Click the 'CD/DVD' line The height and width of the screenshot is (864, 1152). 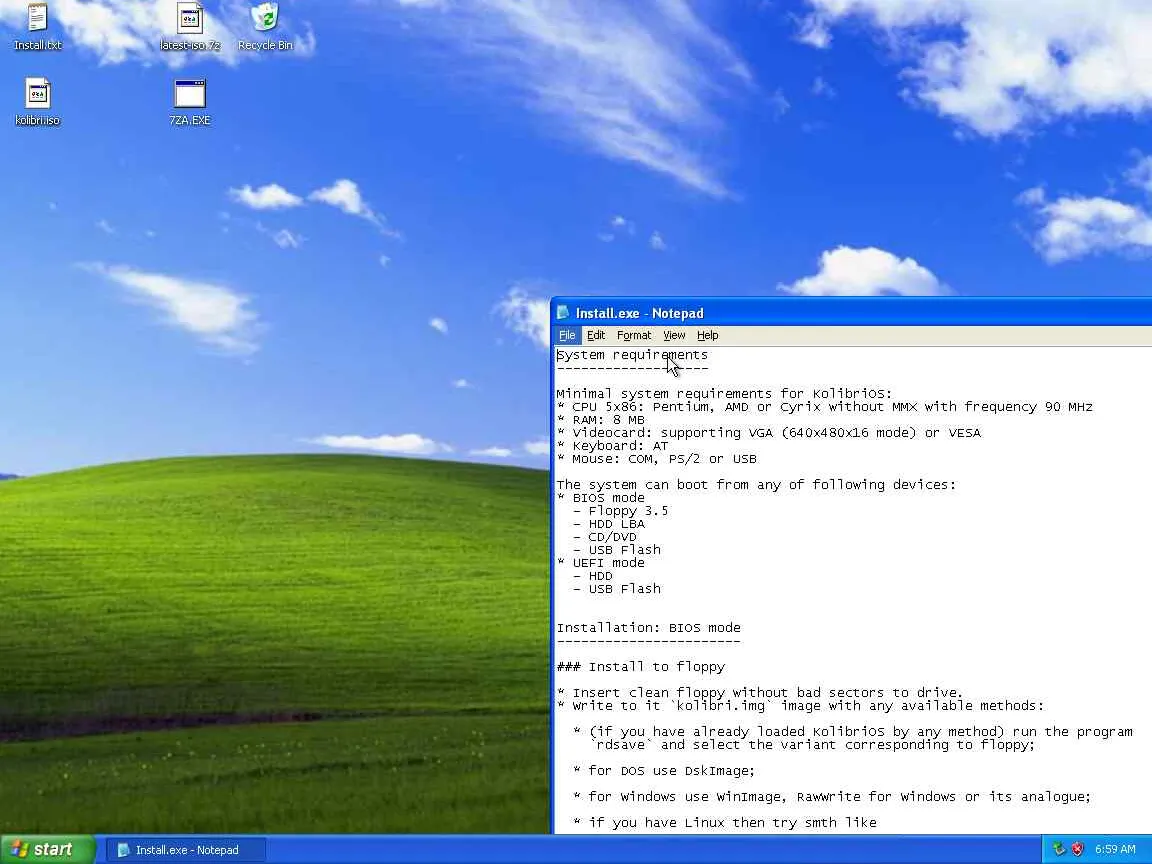point(605,537)
